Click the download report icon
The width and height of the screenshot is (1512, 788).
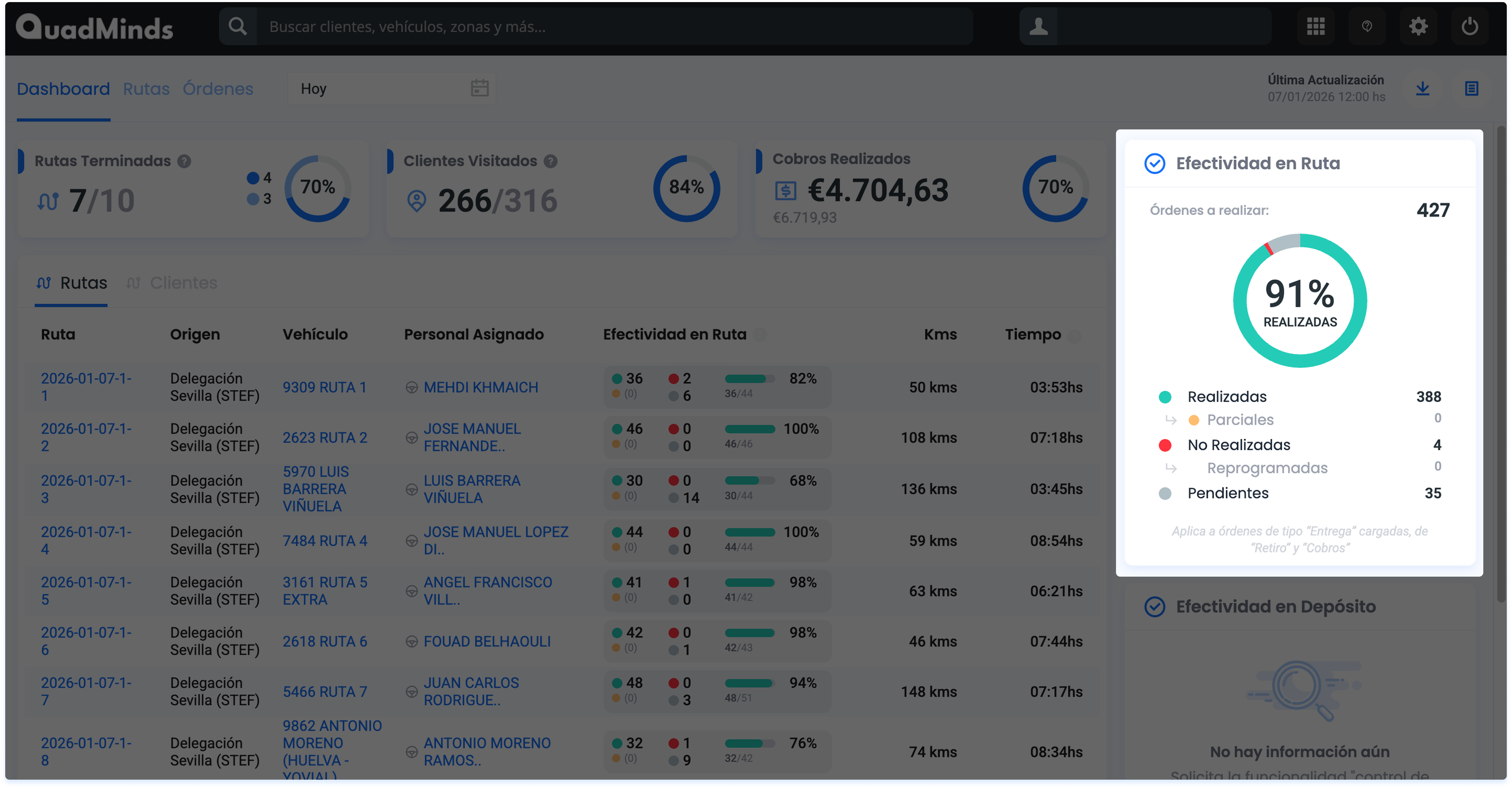pyautogui.click(x=1422, y=89)
